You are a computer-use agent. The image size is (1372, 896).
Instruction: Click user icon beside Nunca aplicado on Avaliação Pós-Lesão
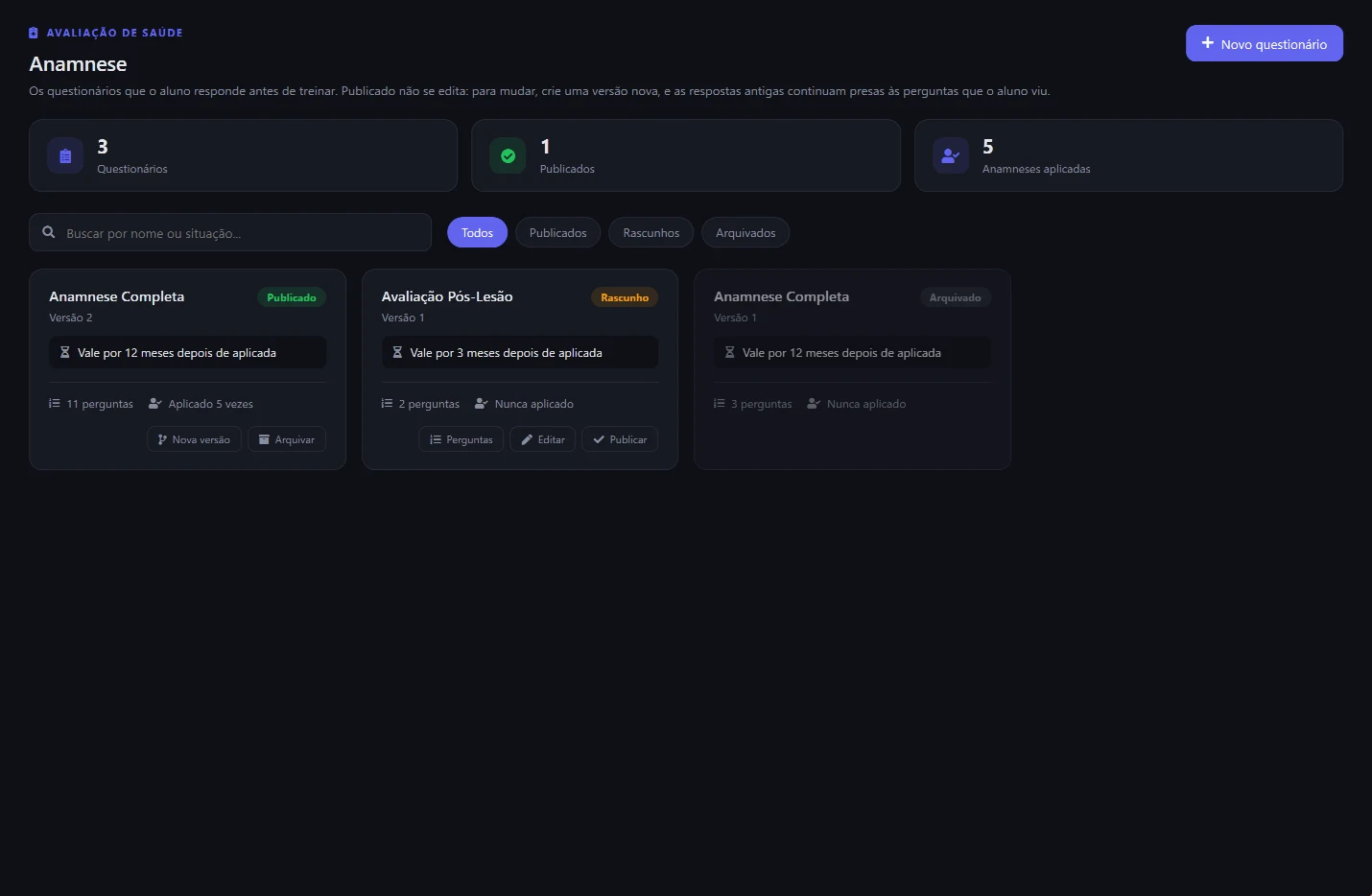pyautogui.click(x=482, y=403)
